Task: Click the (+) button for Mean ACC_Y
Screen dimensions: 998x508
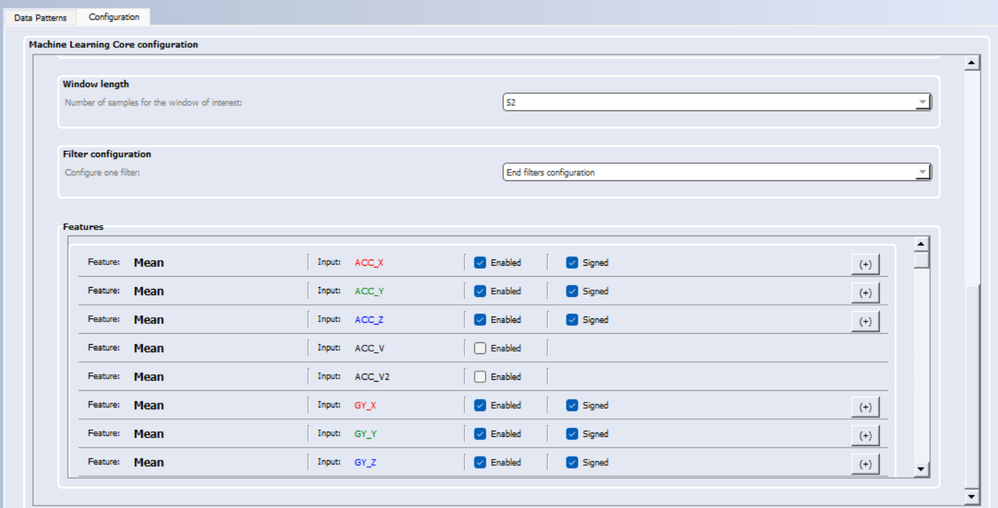Action: click(x=865, y=292)
